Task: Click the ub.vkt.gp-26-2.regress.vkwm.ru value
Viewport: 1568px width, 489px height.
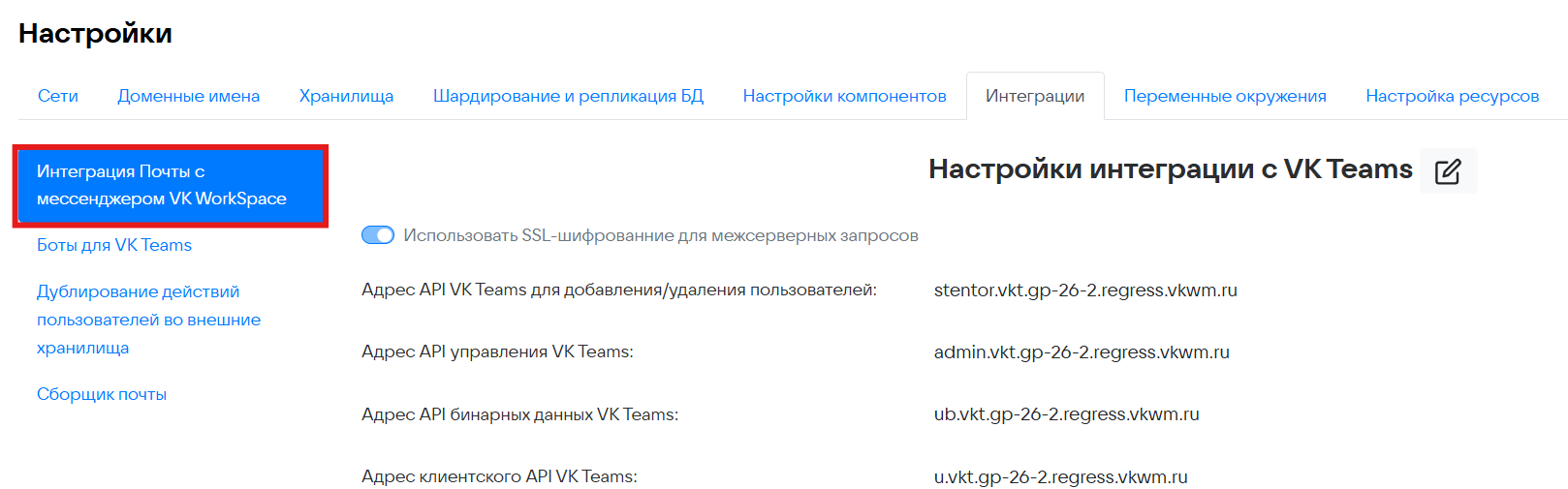Action: [1067, 413]
